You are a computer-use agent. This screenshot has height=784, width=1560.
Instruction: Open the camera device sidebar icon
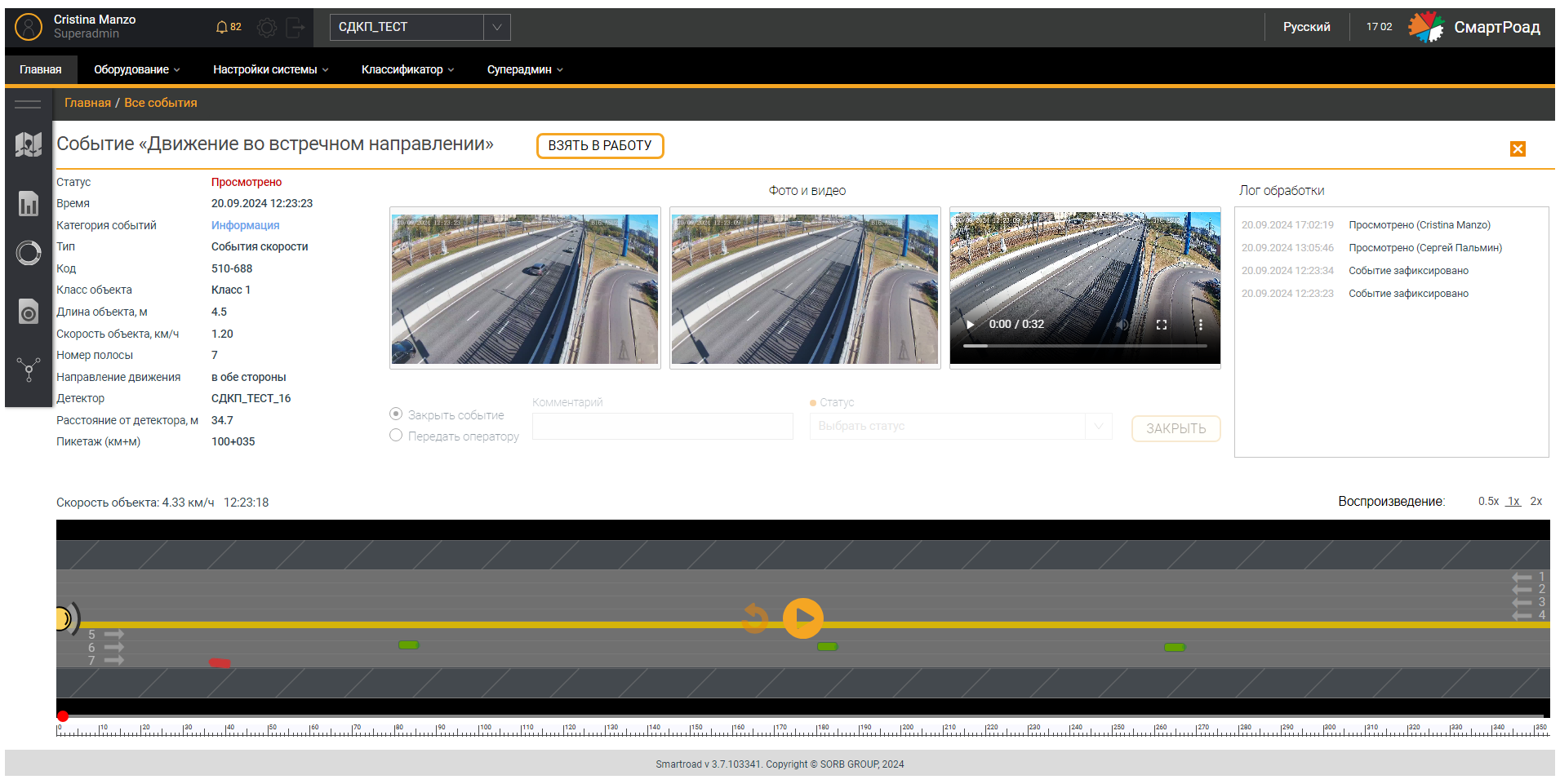click(x=29, y=311)
